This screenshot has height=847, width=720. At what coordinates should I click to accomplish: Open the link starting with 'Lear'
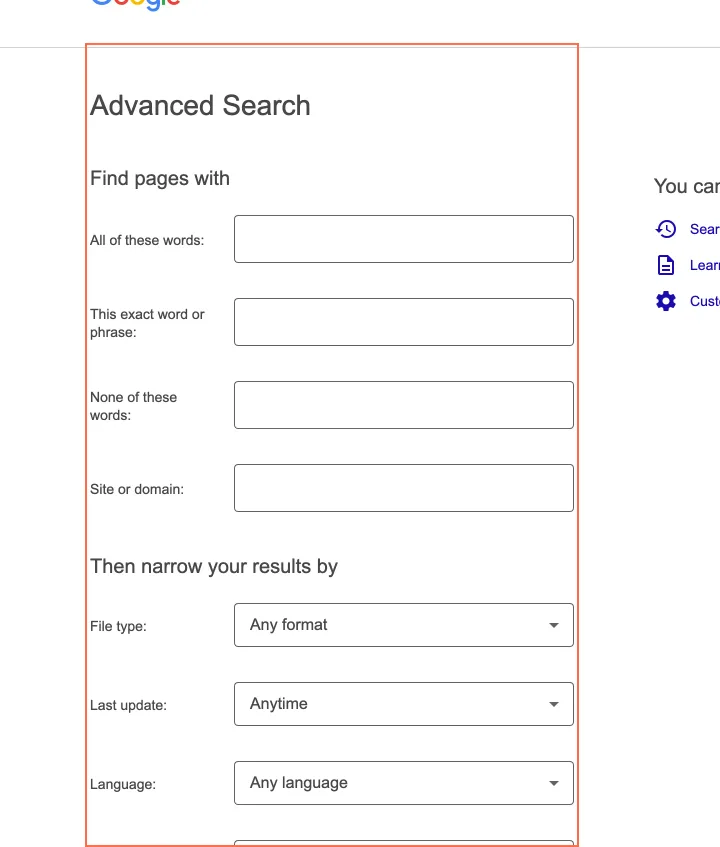[x=705, y=265]
